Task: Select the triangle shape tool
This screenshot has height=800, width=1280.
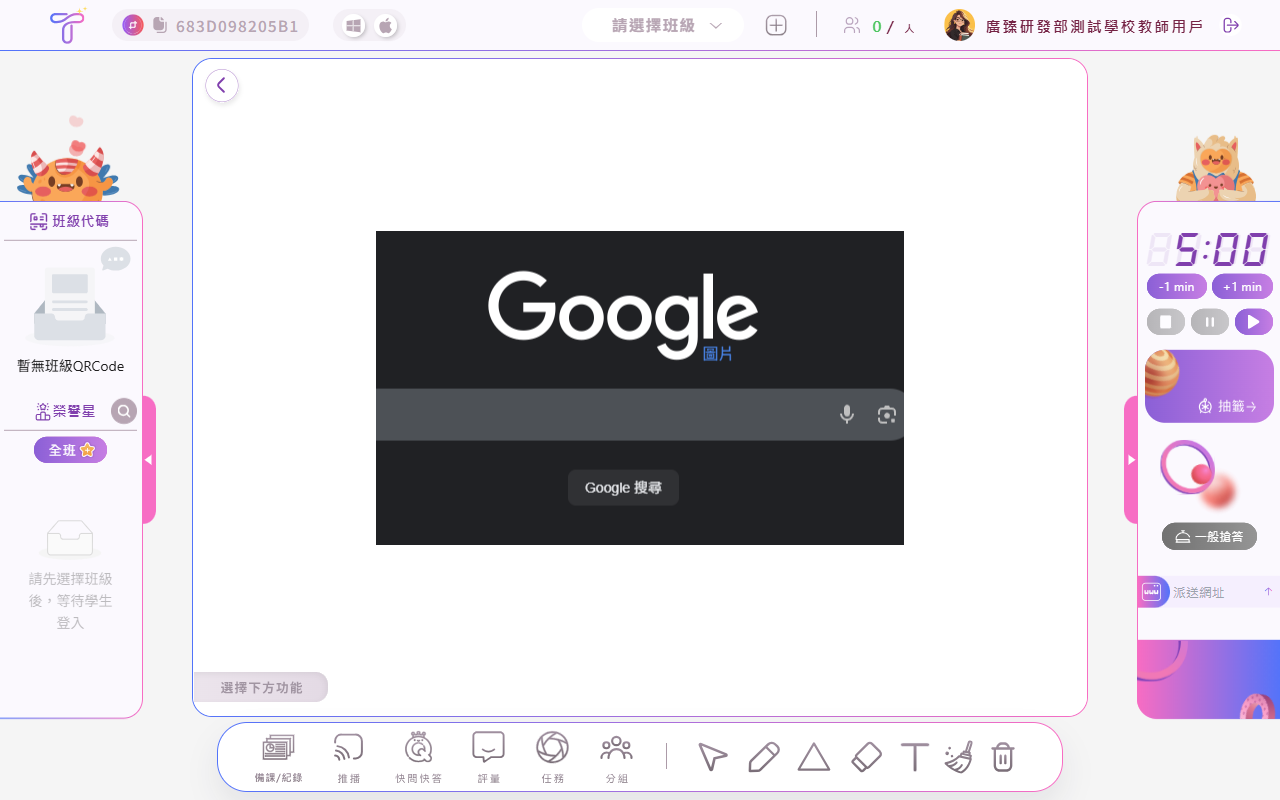Action: [814, 757]
